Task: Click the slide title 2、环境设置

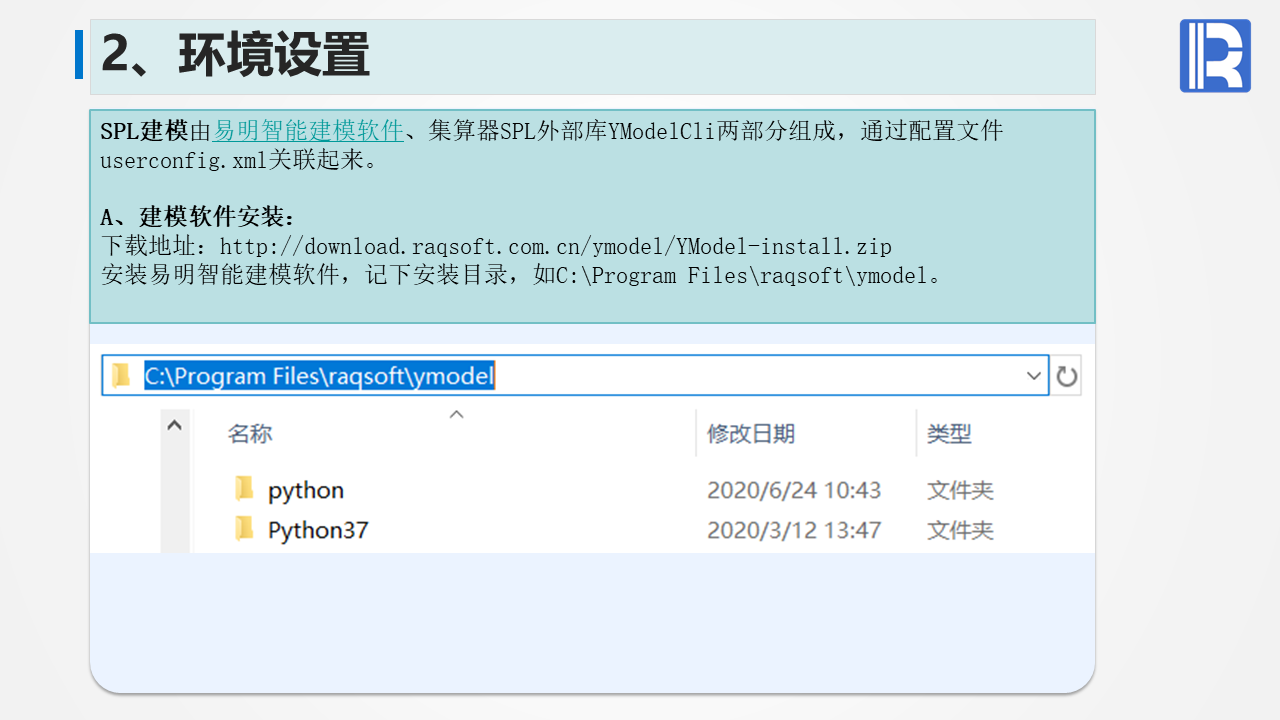Action: 236,55
